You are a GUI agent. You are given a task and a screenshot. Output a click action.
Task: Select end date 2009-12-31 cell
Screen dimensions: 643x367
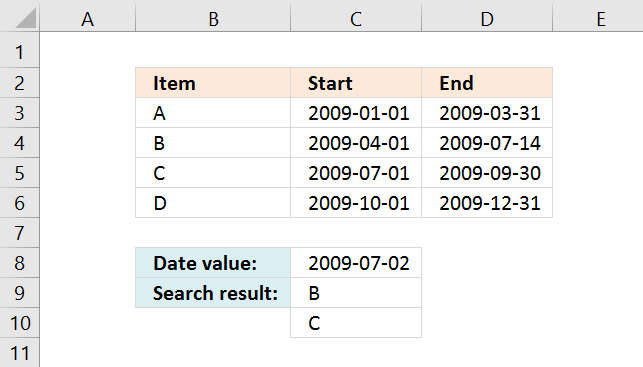coord(487,203)
